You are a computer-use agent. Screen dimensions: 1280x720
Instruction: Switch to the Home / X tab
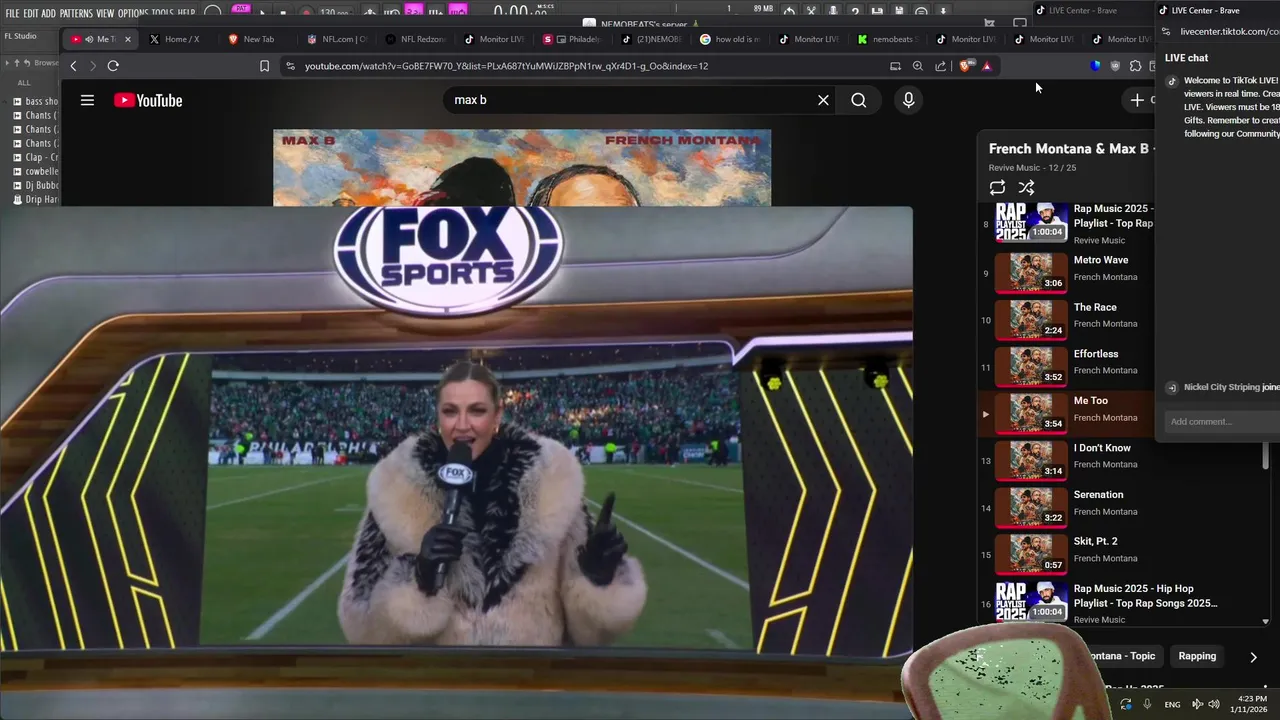point(180,39)
